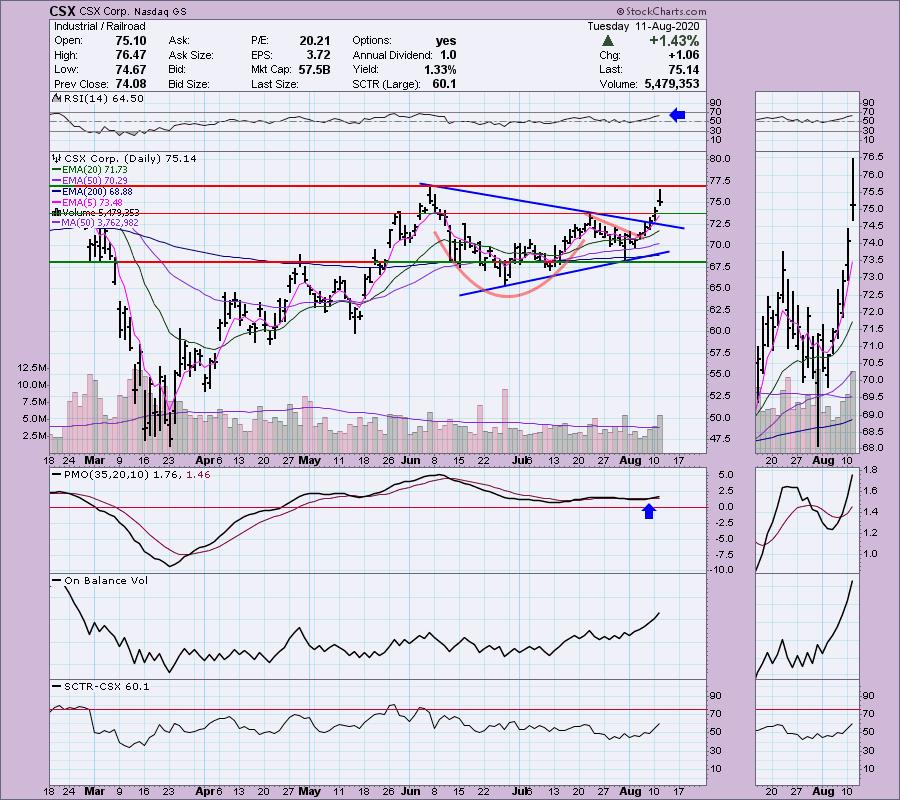Click the 'Last Size:' label
The height and width of the screenshot is (800, 900).
275,84
